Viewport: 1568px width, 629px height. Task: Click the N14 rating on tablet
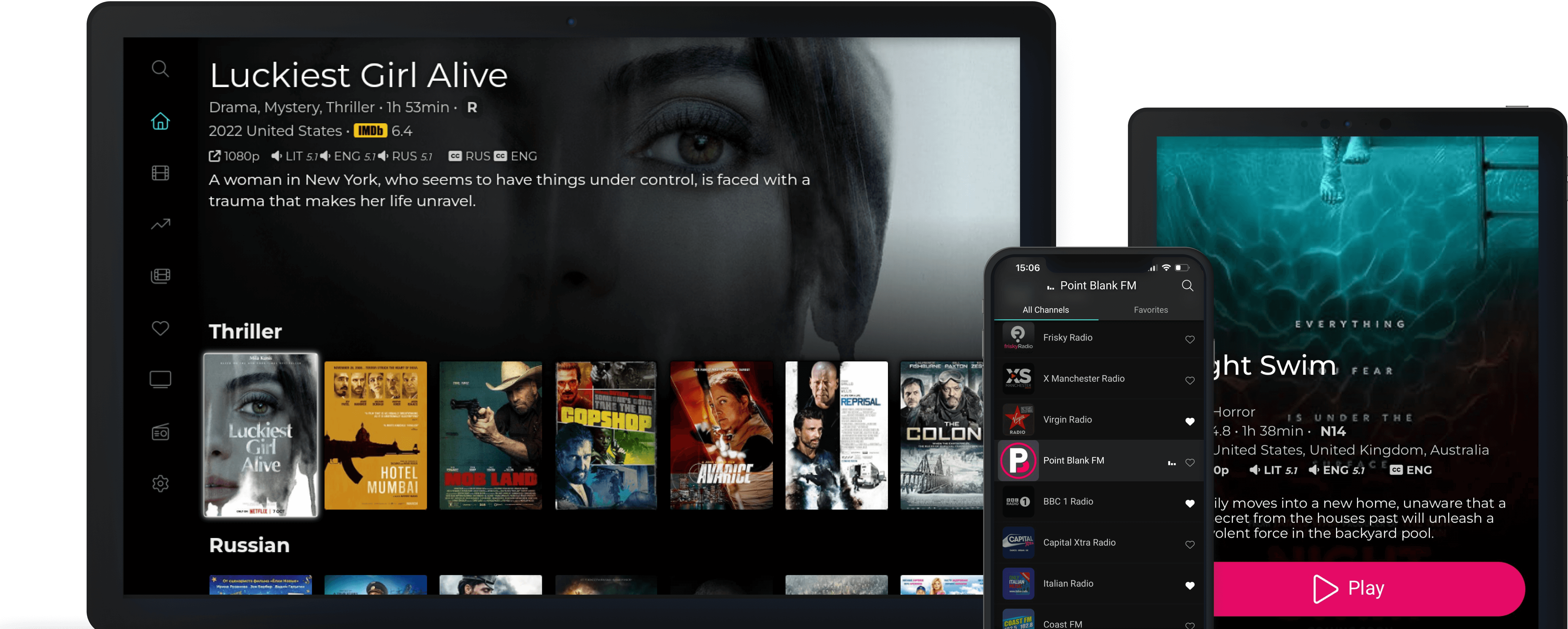click(x=1333, y=432)
